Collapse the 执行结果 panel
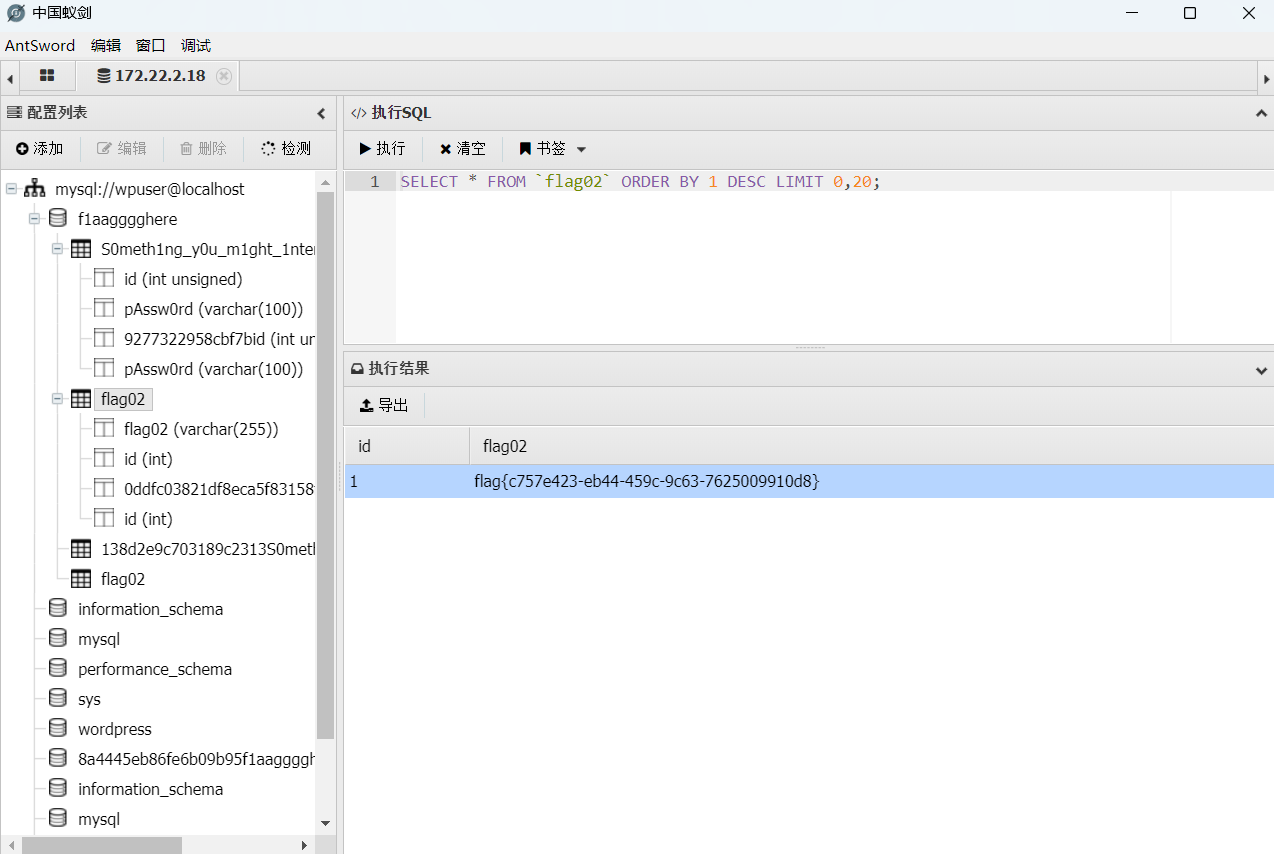Image resolution: width=1274 pixels, height=854 pixels. pyautogui.click(x=1261, y=369)
